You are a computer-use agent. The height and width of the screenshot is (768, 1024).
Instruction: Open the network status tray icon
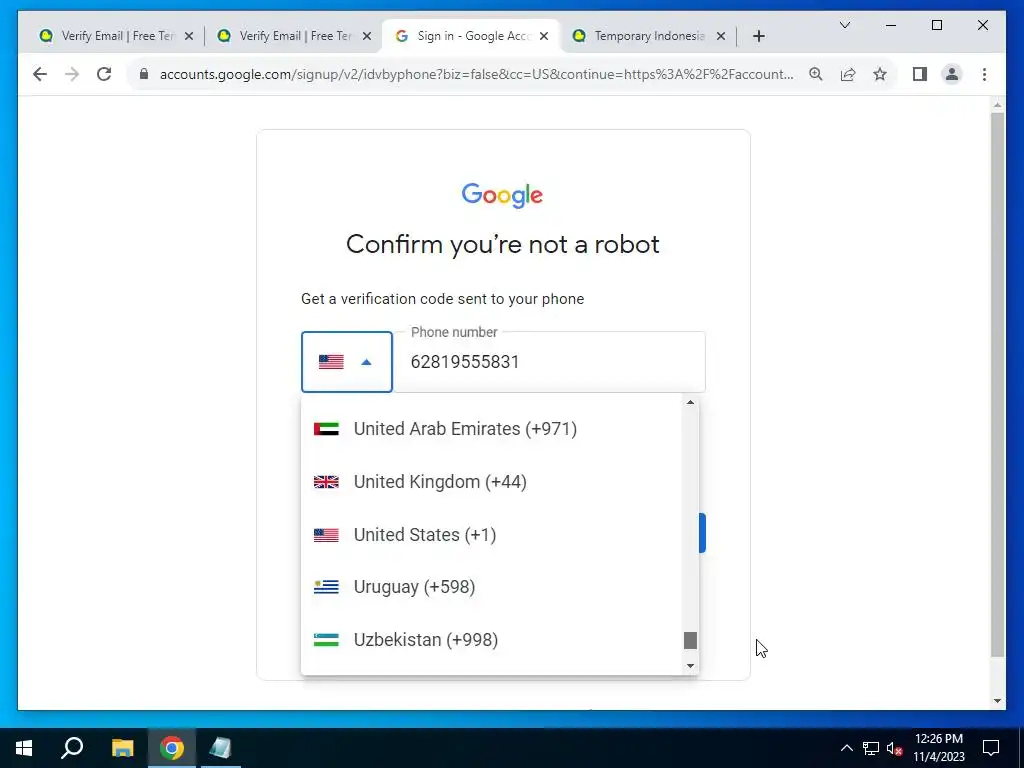tap(871, 748)
